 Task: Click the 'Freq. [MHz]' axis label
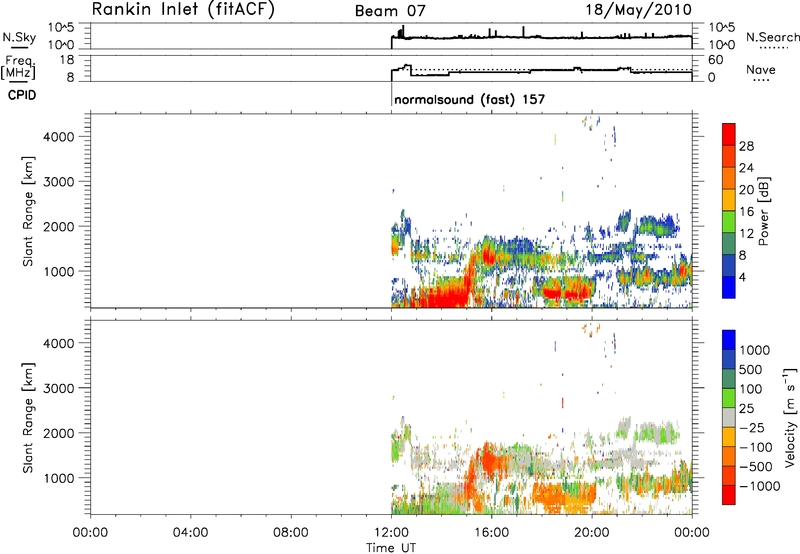(19, 67)
